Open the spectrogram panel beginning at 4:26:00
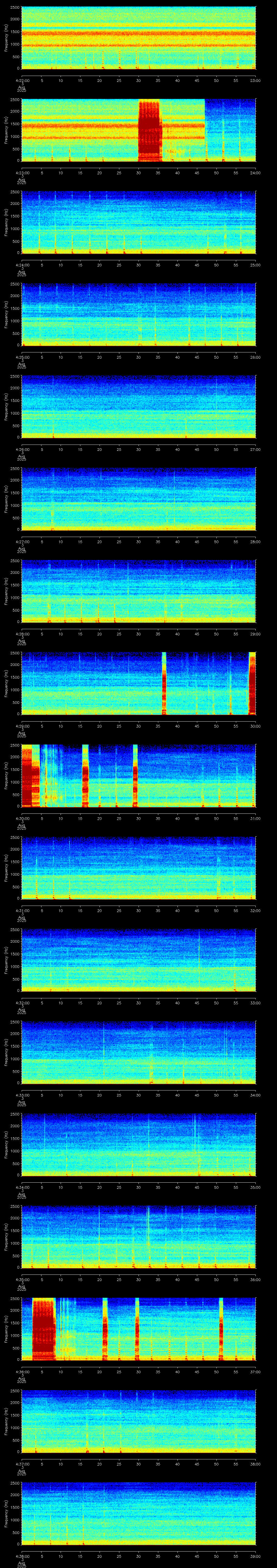 click(x=138, y=407)
